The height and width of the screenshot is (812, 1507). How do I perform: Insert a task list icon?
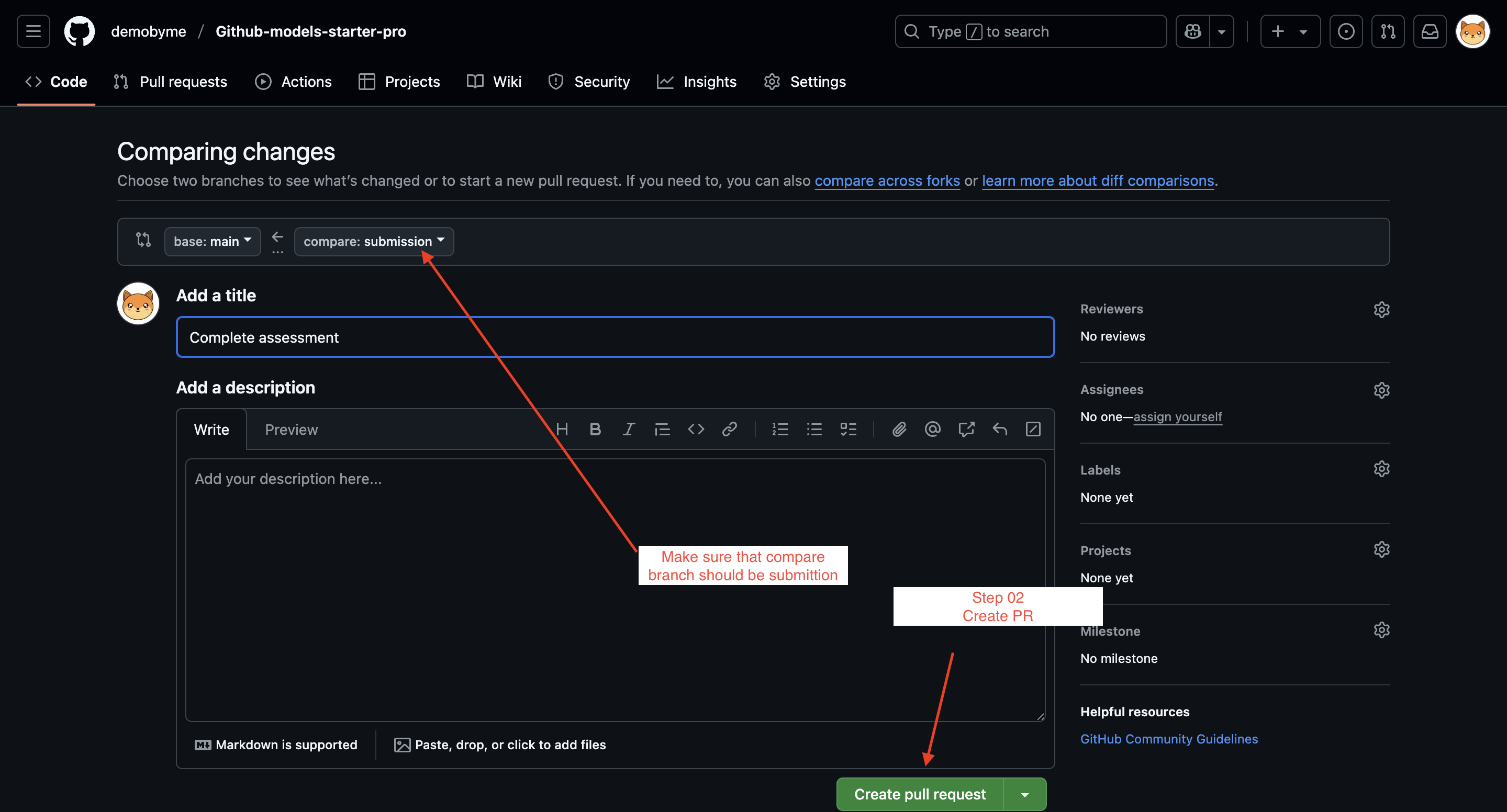[x=847, y=429]
